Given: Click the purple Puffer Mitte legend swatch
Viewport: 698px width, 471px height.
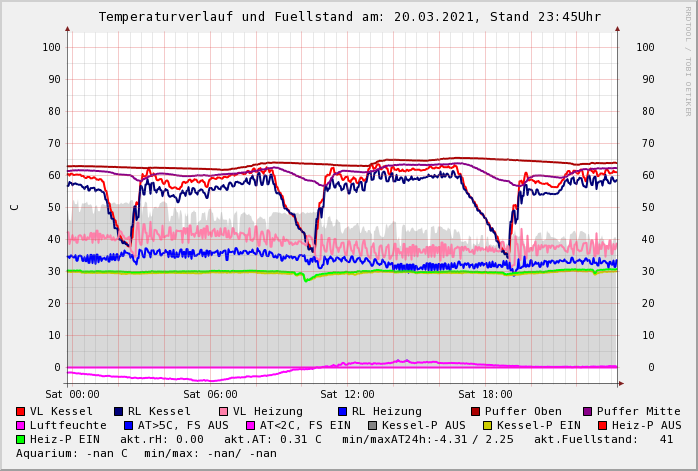Looking at the screenshot, I should 588,411.
